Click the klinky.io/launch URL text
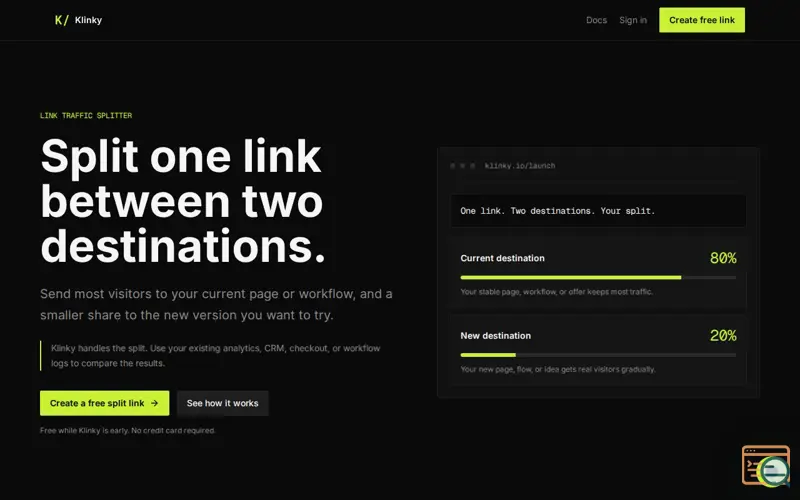This screenshot has width=800, height=500. (x=519, y=166)
